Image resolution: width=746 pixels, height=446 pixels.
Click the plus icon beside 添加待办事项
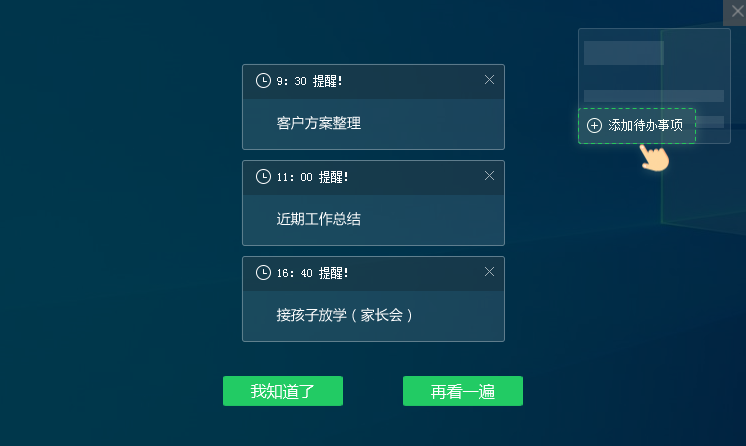[594, 126]
